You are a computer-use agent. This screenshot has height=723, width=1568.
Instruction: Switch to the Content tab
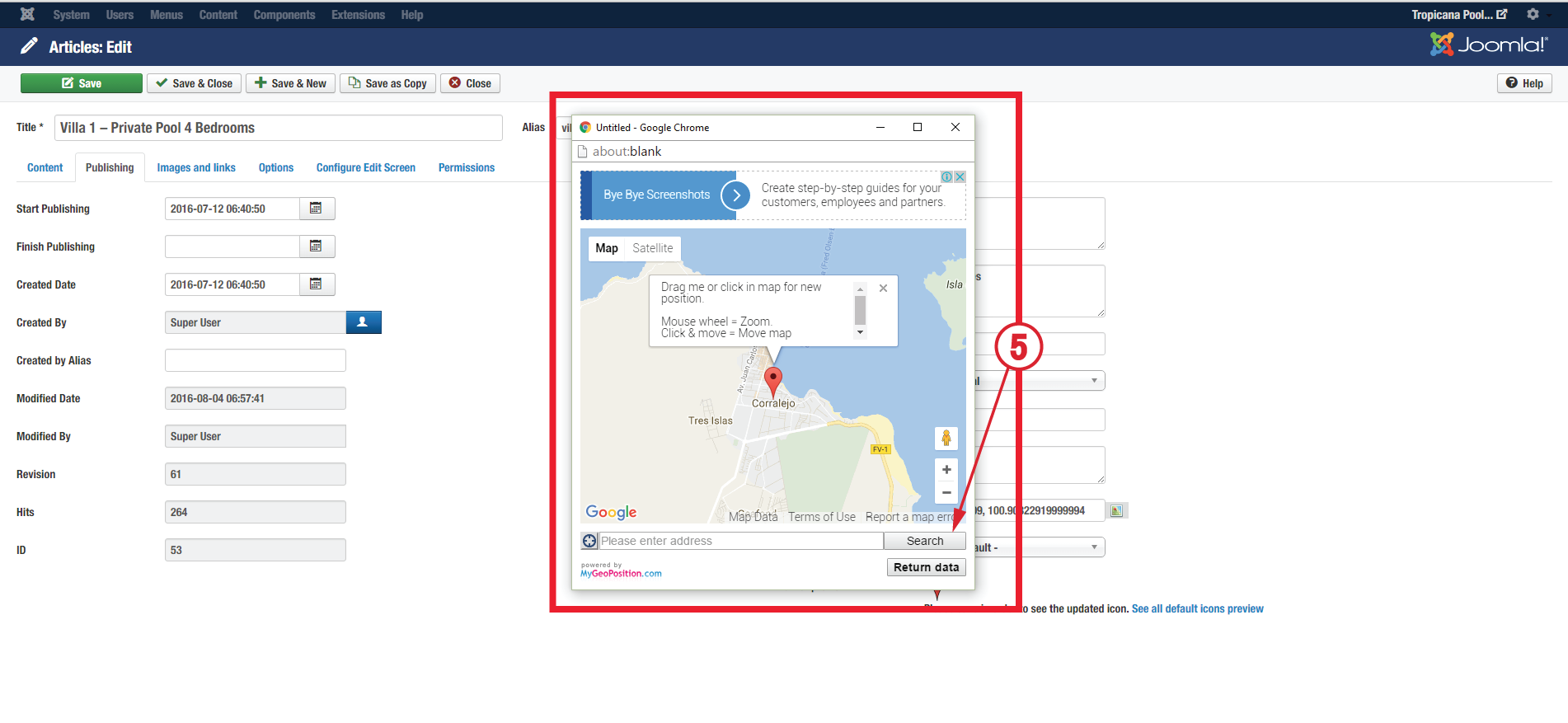(45, 167)
